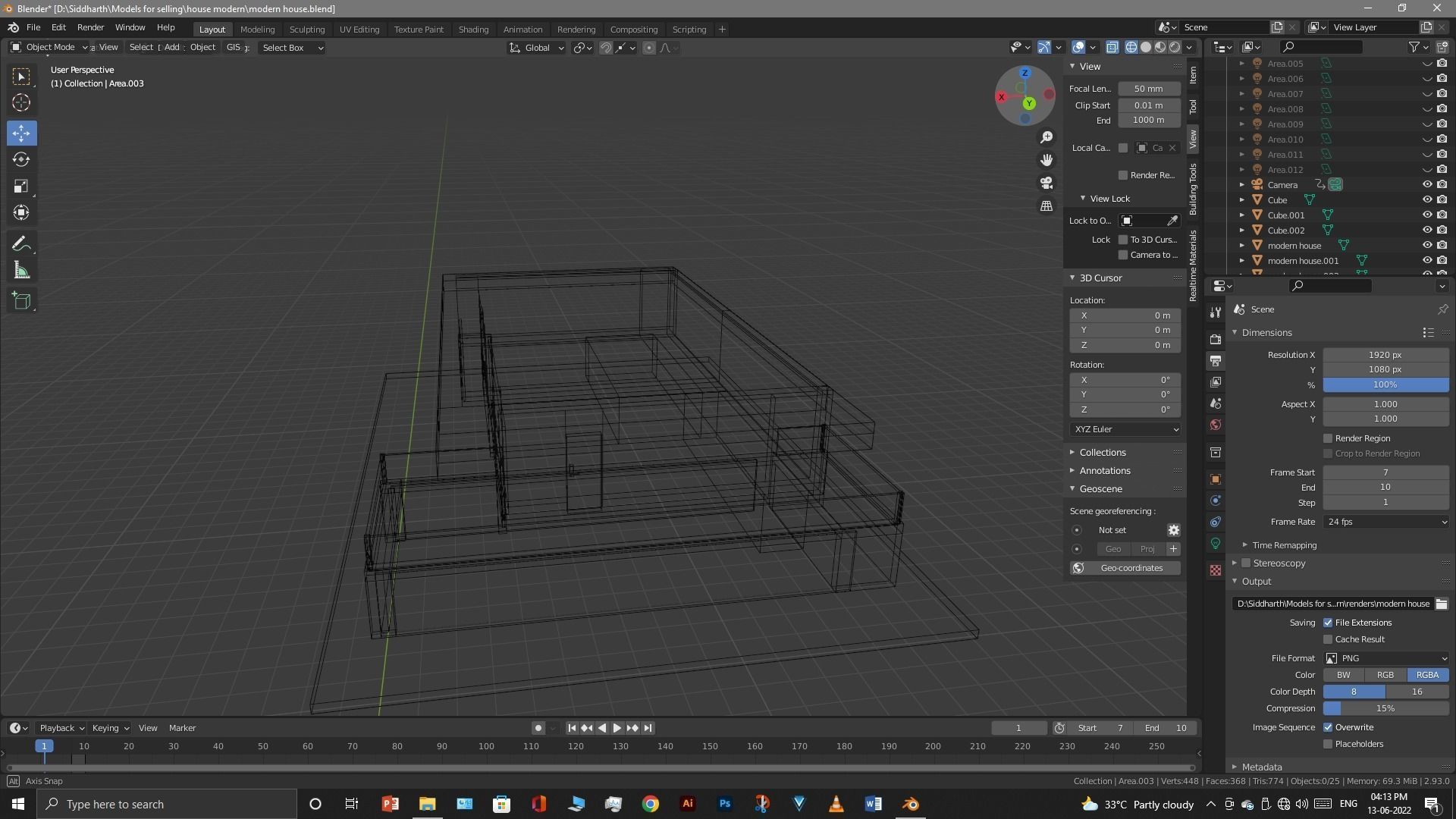Toggle camera view icon in viewport
The height and width of the screenshot is (819, 1456).
[1046, 183]
